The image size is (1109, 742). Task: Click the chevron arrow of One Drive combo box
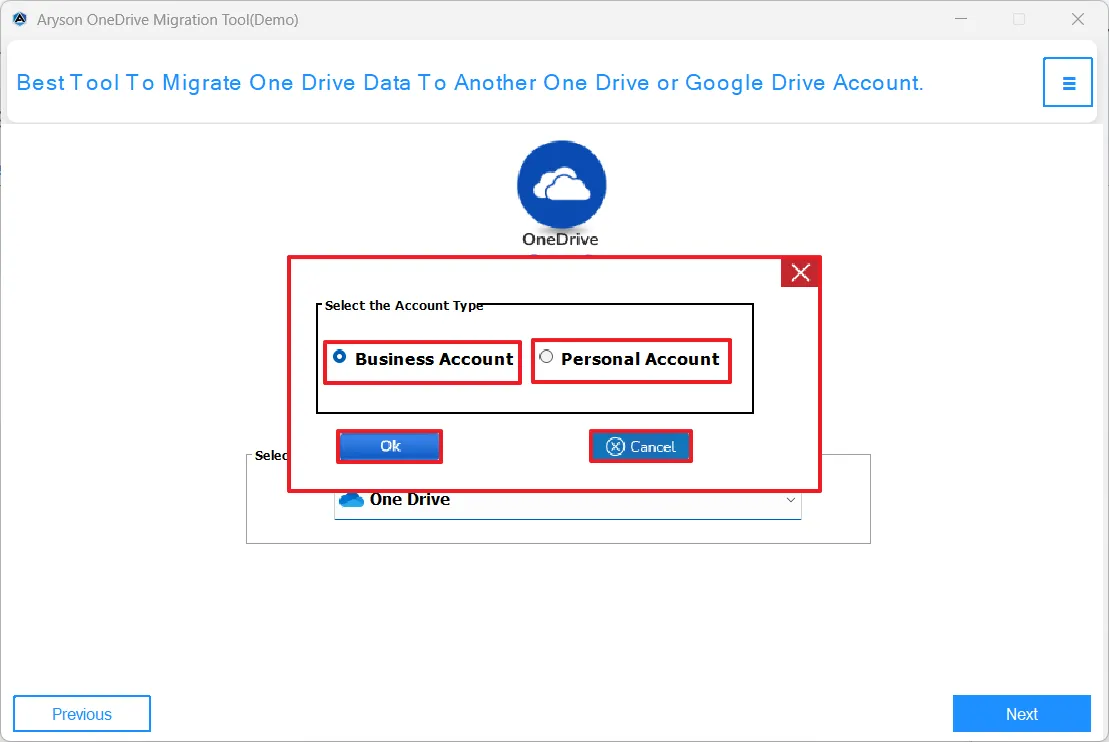click(x=790, y=499)
